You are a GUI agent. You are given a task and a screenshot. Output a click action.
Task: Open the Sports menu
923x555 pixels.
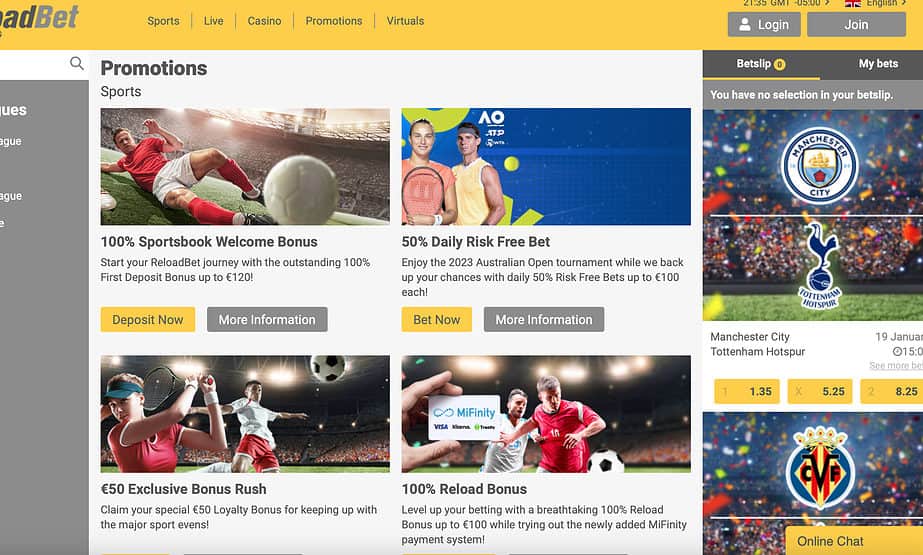click(x=163, y=21)
